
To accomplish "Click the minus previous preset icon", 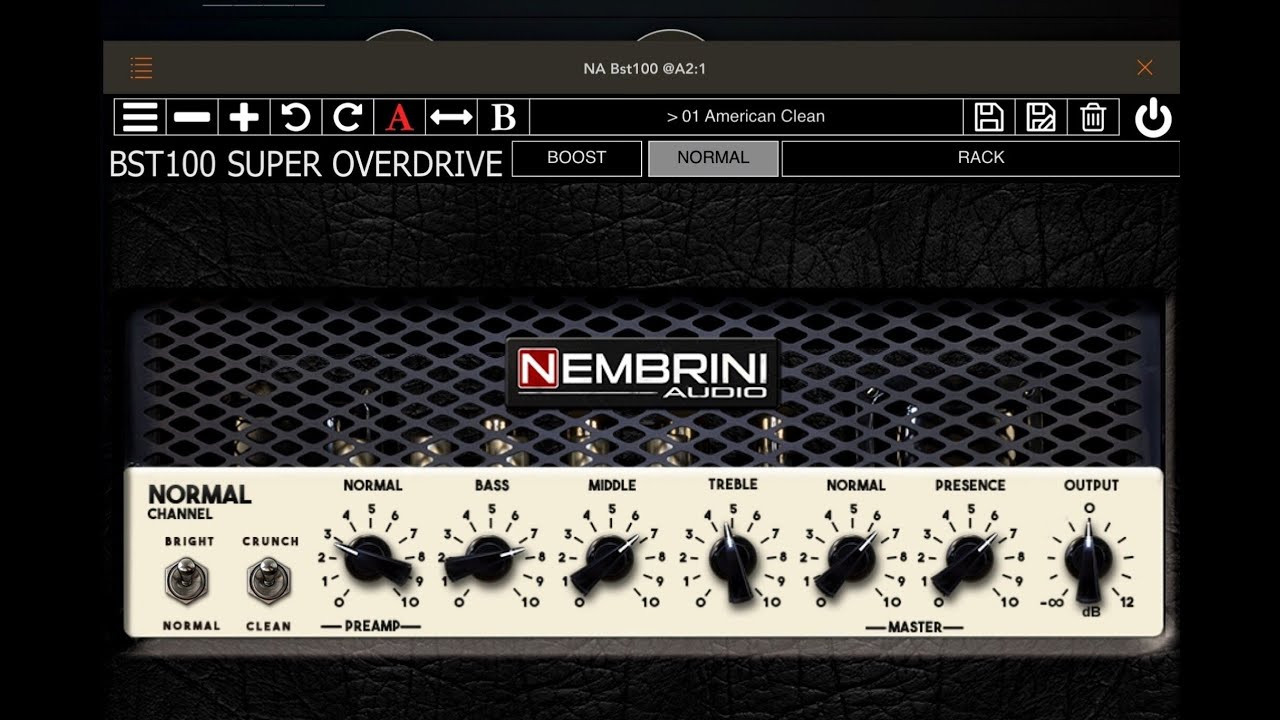I will tap(192, 117).
